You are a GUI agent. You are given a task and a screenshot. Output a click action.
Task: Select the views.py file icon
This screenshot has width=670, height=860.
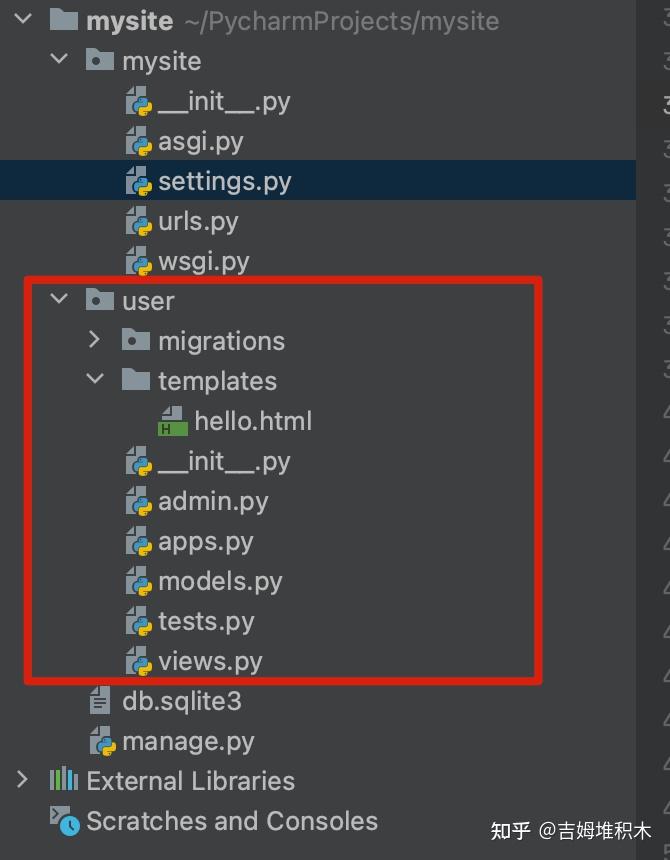coord(138,661)
